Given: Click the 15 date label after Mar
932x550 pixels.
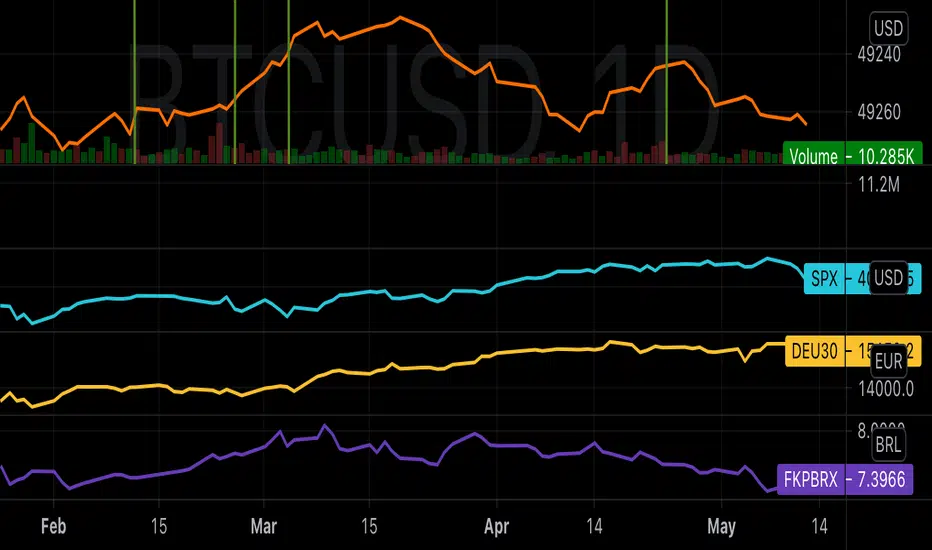Looking at the screenshot, I should pos(369,526).
